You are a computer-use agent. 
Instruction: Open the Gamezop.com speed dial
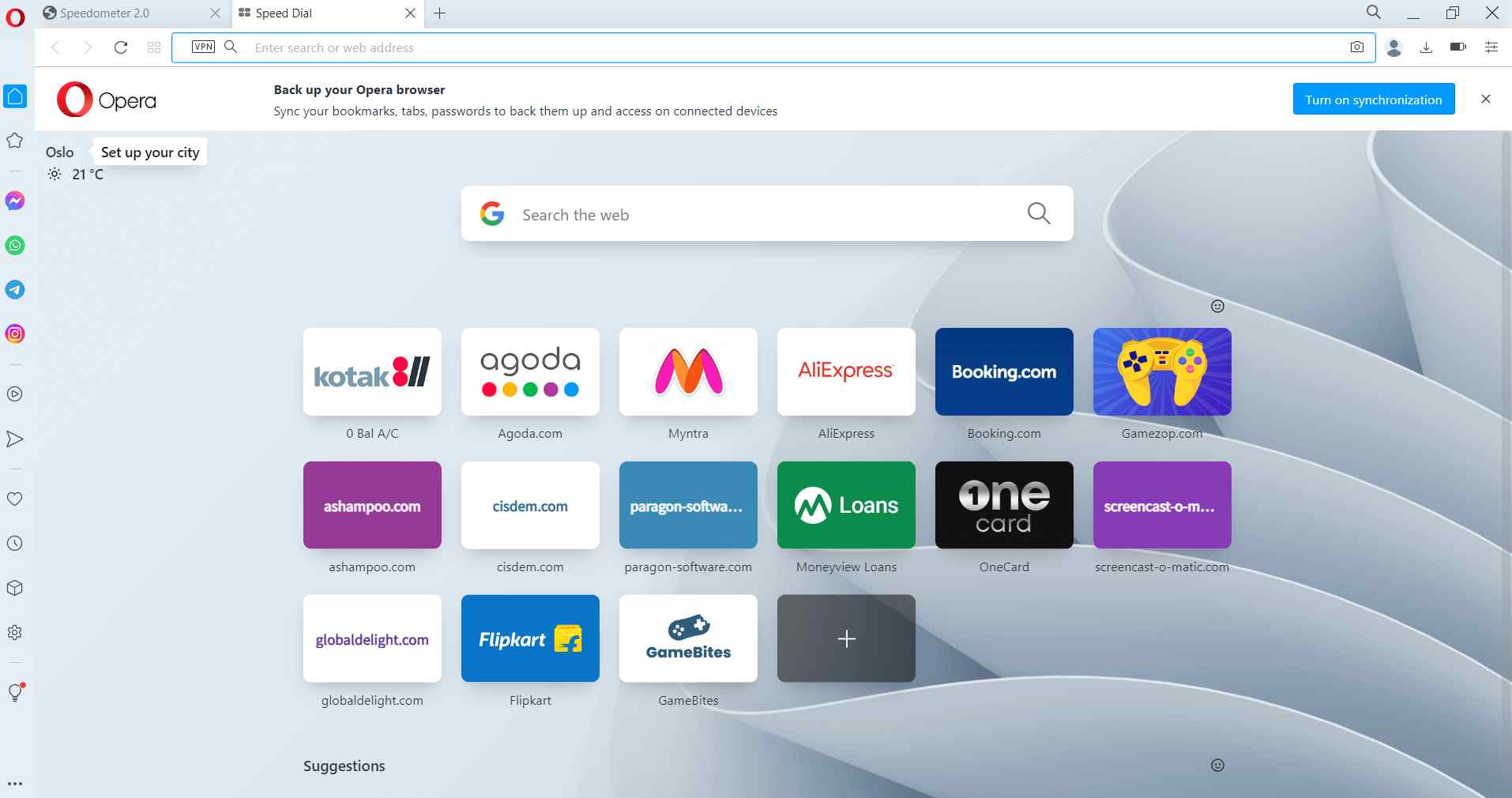1162,372
